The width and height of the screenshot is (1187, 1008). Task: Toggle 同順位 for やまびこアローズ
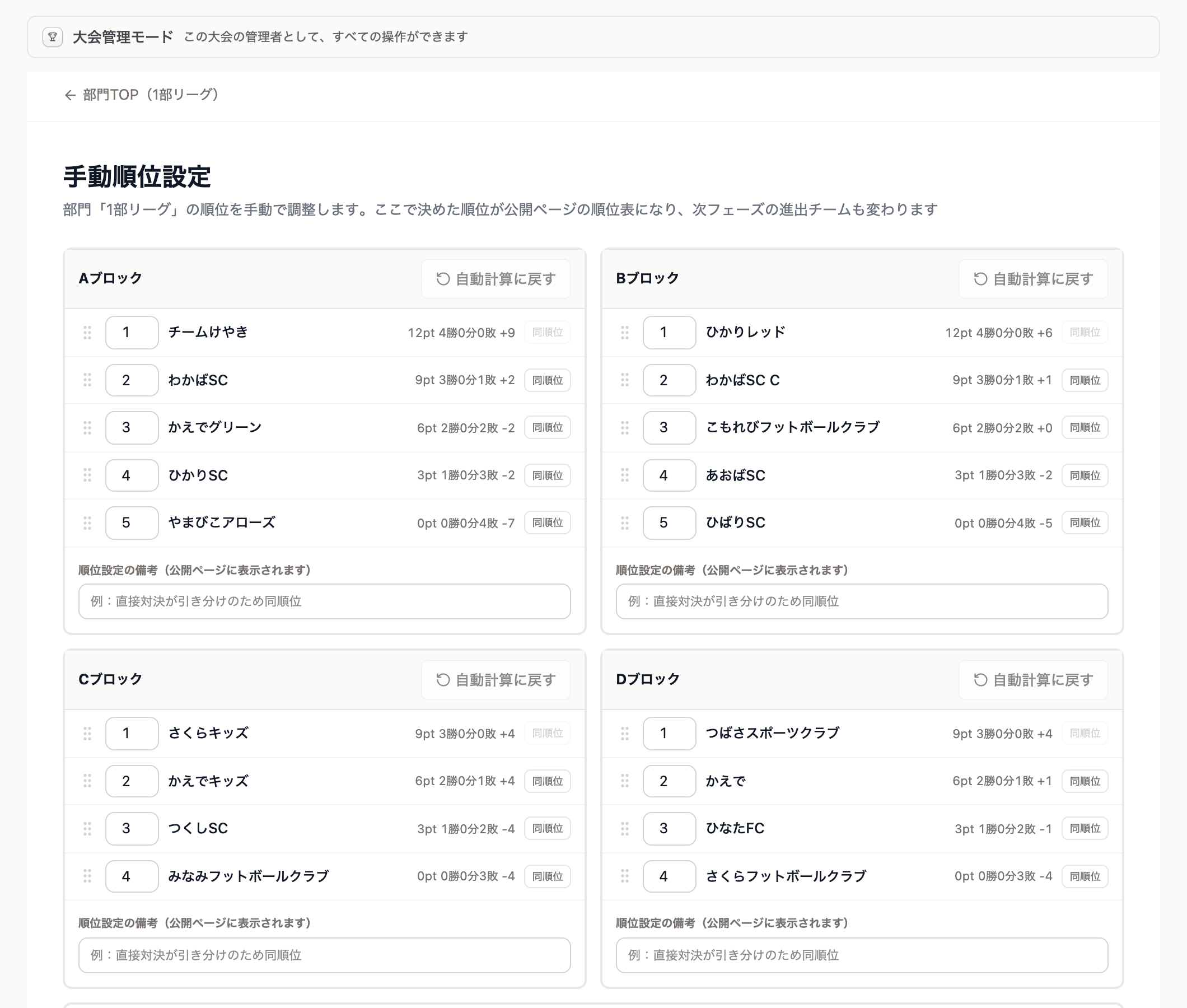(547, 522)
